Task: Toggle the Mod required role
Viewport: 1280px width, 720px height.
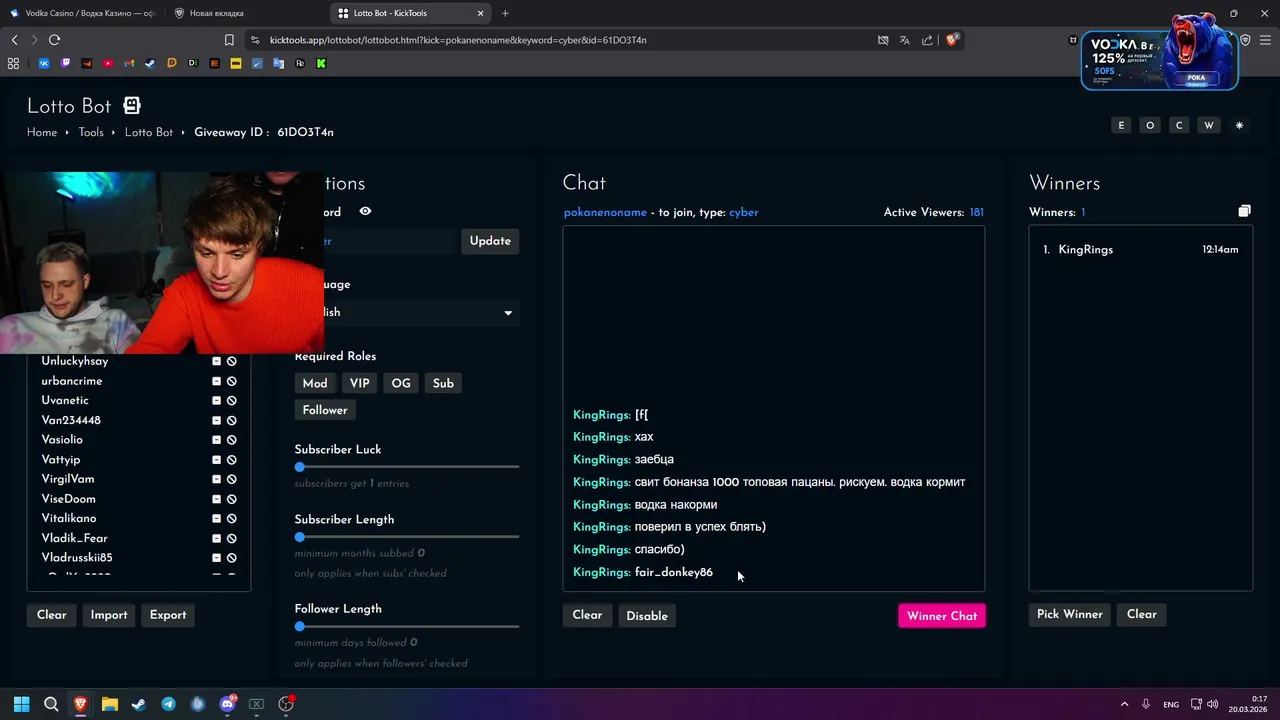Action: point(315,383)
